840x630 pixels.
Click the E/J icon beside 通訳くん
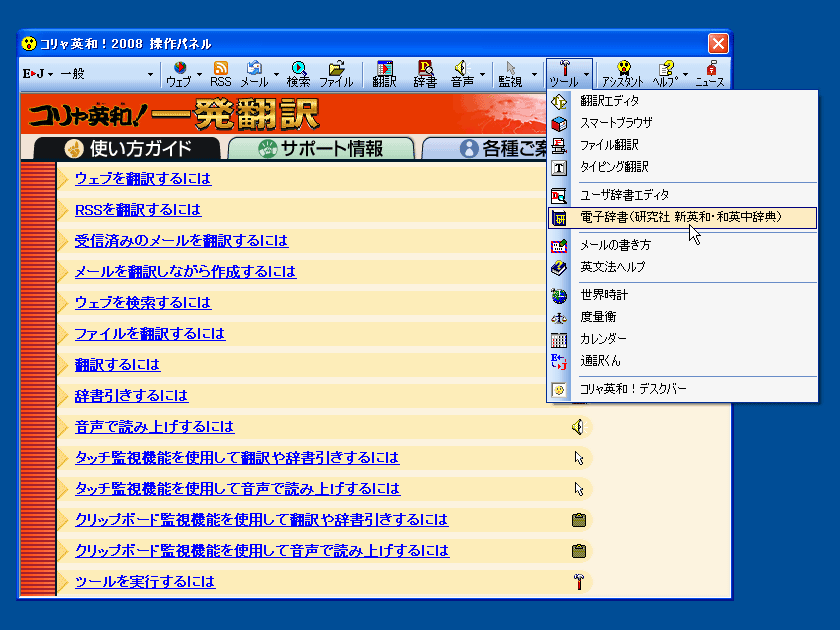(x=559, y=362)
